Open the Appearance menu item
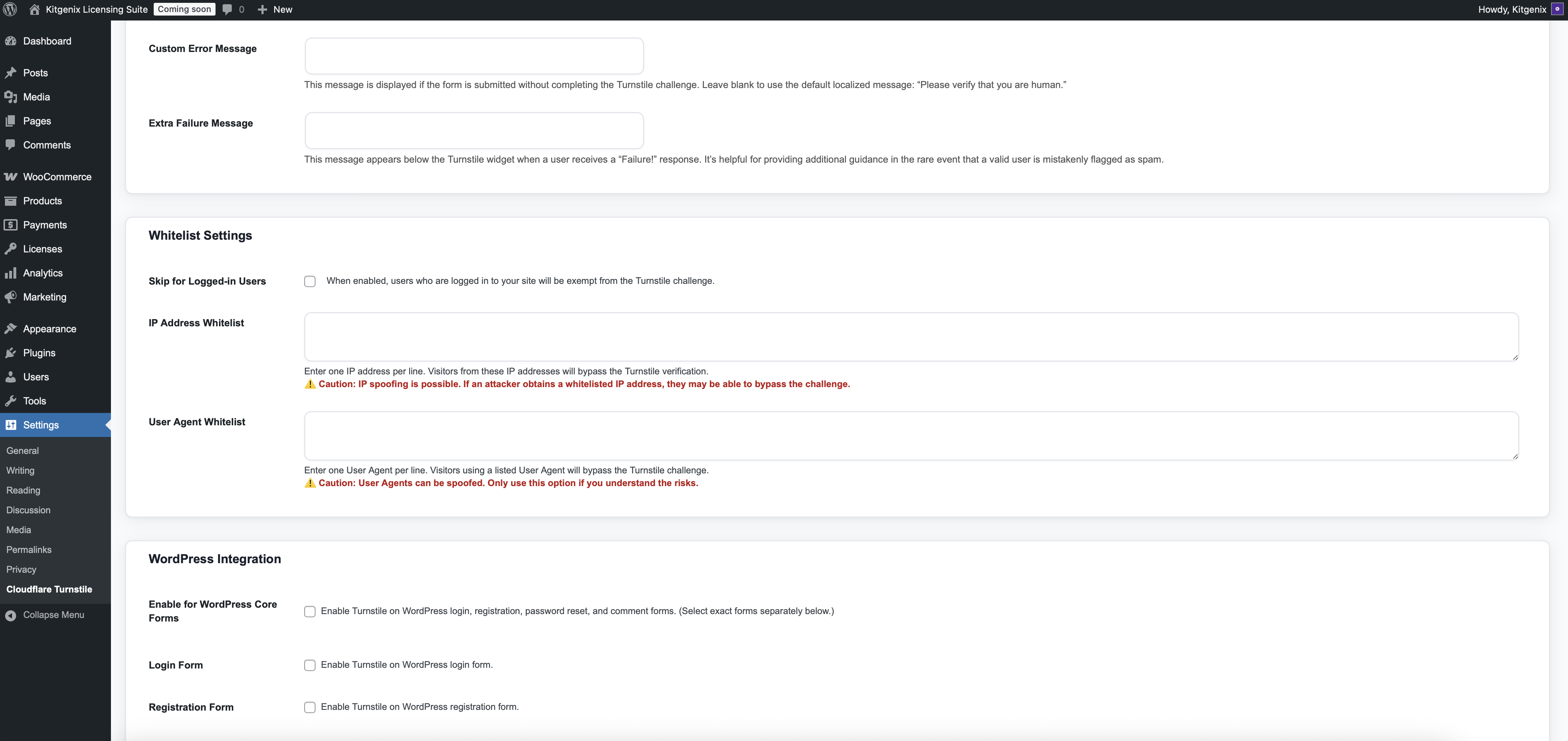 [55, 329]
